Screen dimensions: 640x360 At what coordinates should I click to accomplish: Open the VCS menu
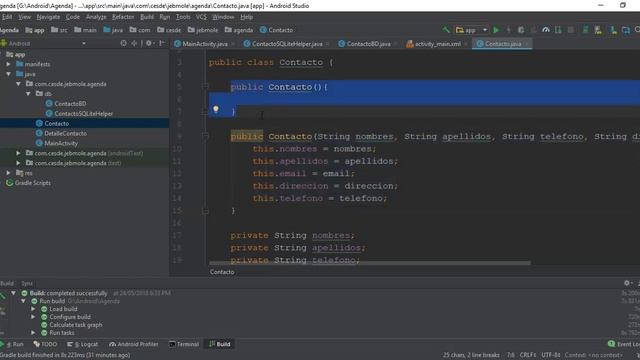(201, 17)
